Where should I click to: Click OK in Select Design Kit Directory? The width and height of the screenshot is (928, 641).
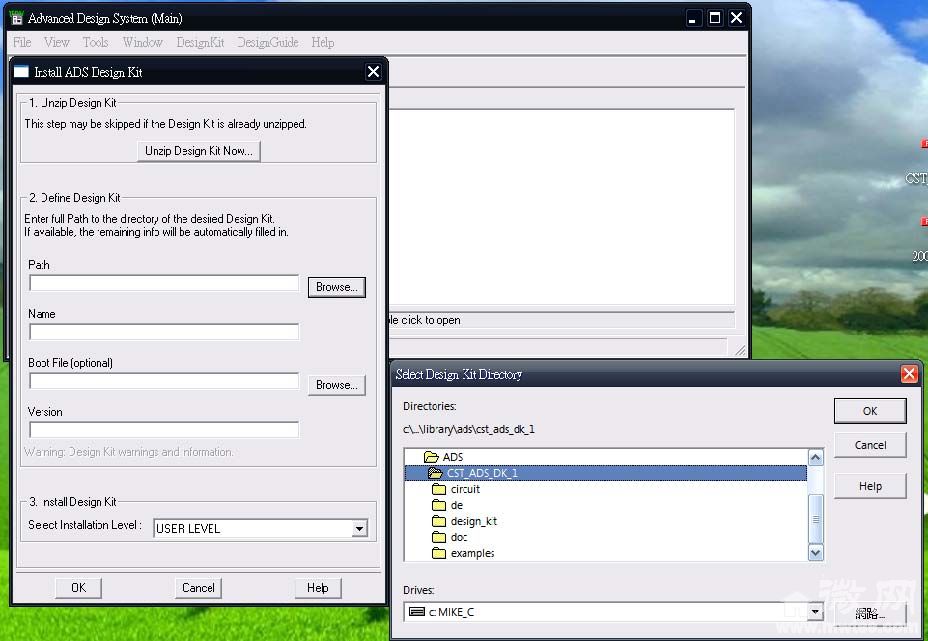[x=870, y=411]
